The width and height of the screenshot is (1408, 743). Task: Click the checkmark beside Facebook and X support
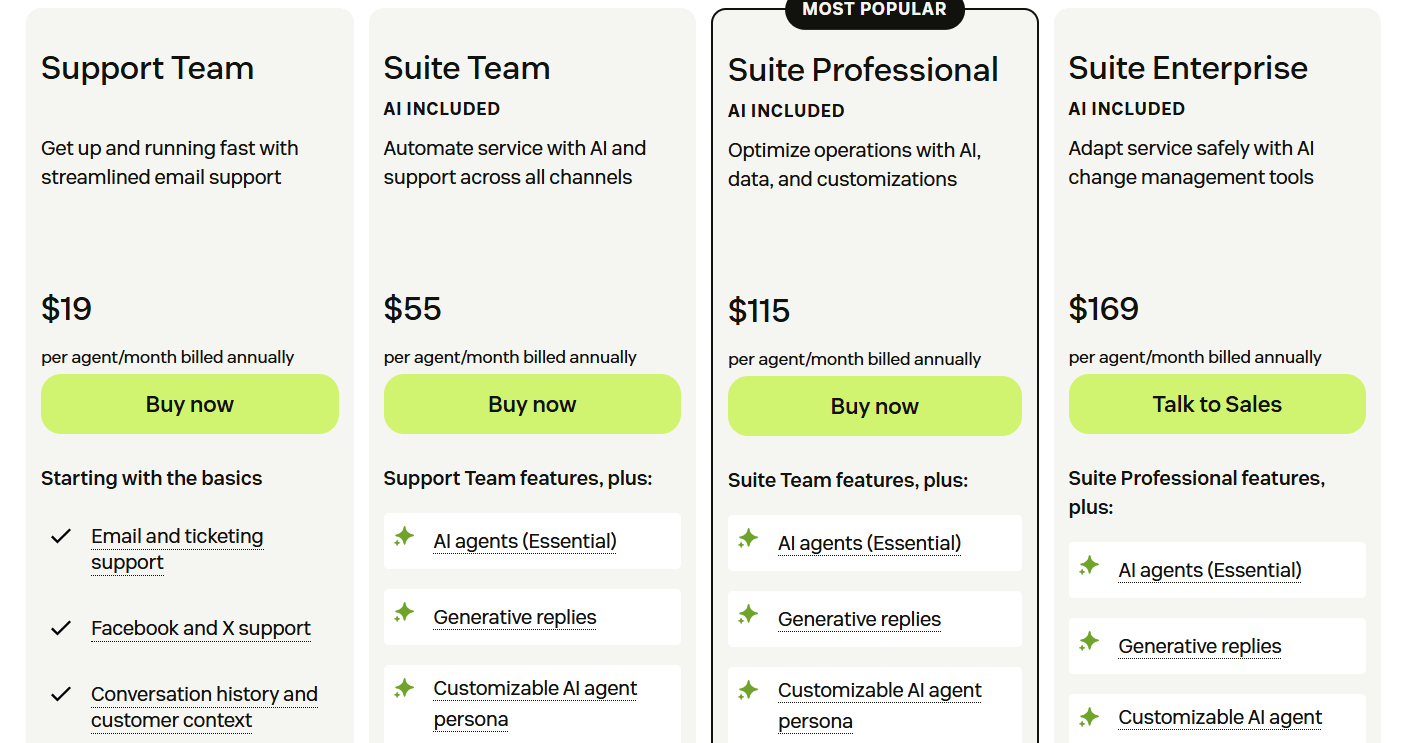(62, 627)
